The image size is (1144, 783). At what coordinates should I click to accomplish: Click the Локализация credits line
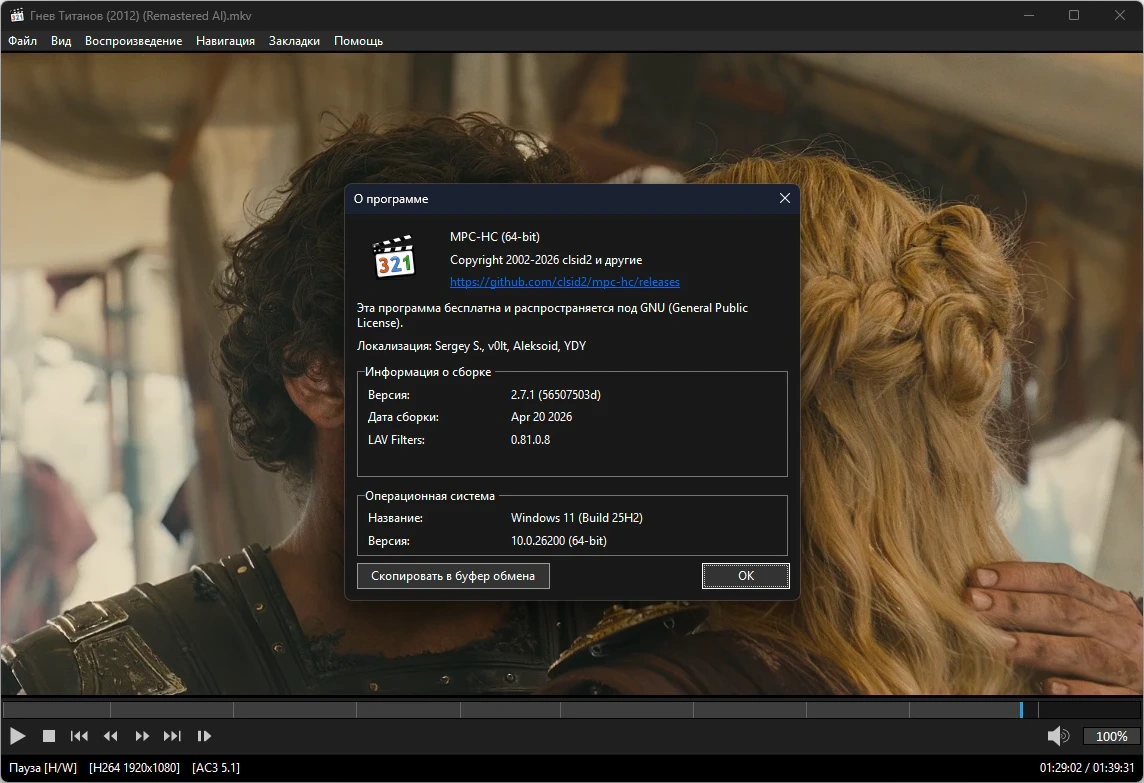pos(471,346)
